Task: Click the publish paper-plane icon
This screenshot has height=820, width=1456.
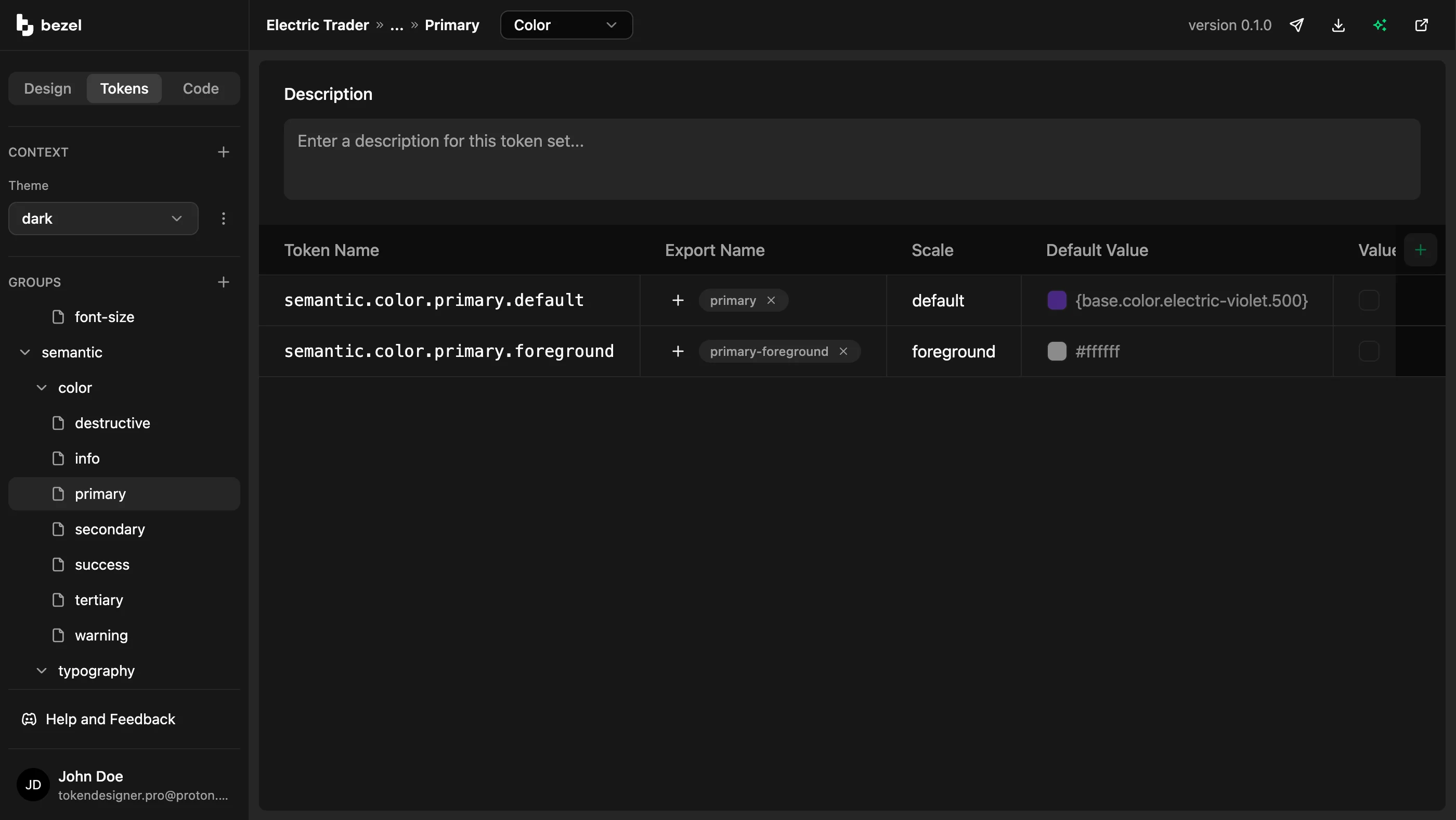Action: [x=1296, y=25]
